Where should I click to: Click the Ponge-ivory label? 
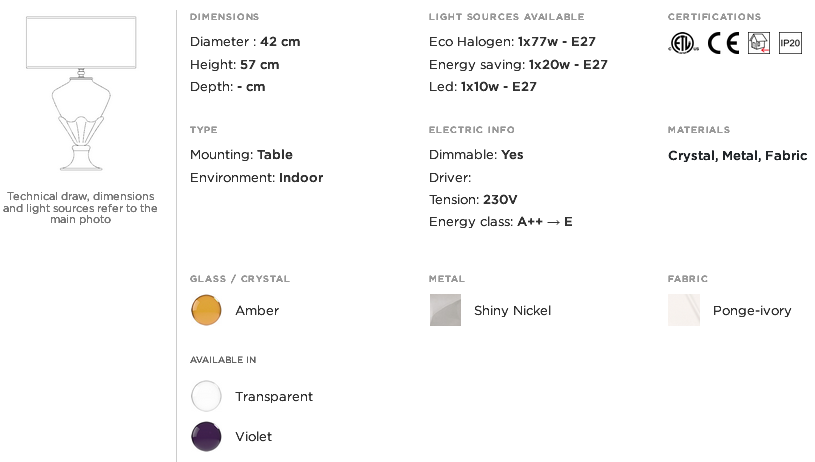[752, 311]
